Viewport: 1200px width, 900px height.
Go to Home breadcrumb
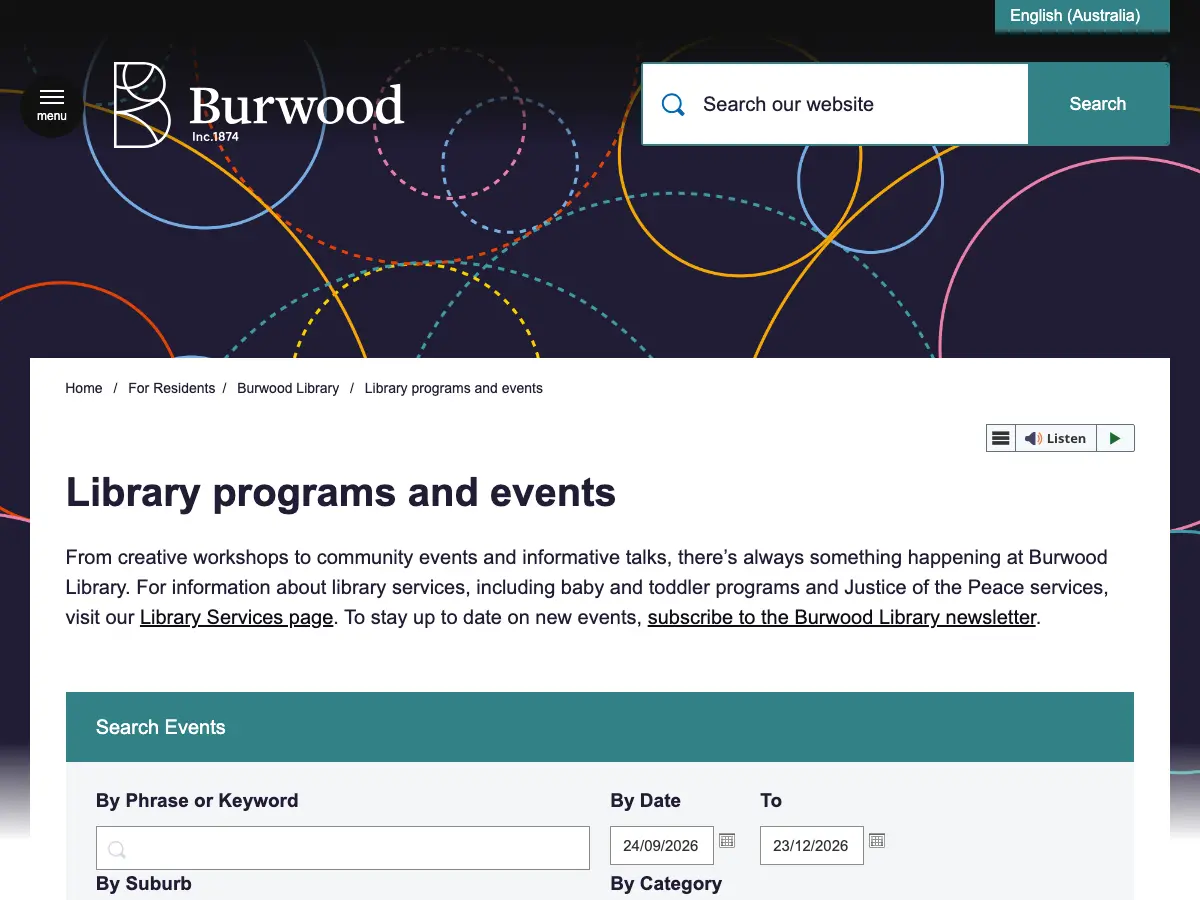coord(84,388)
